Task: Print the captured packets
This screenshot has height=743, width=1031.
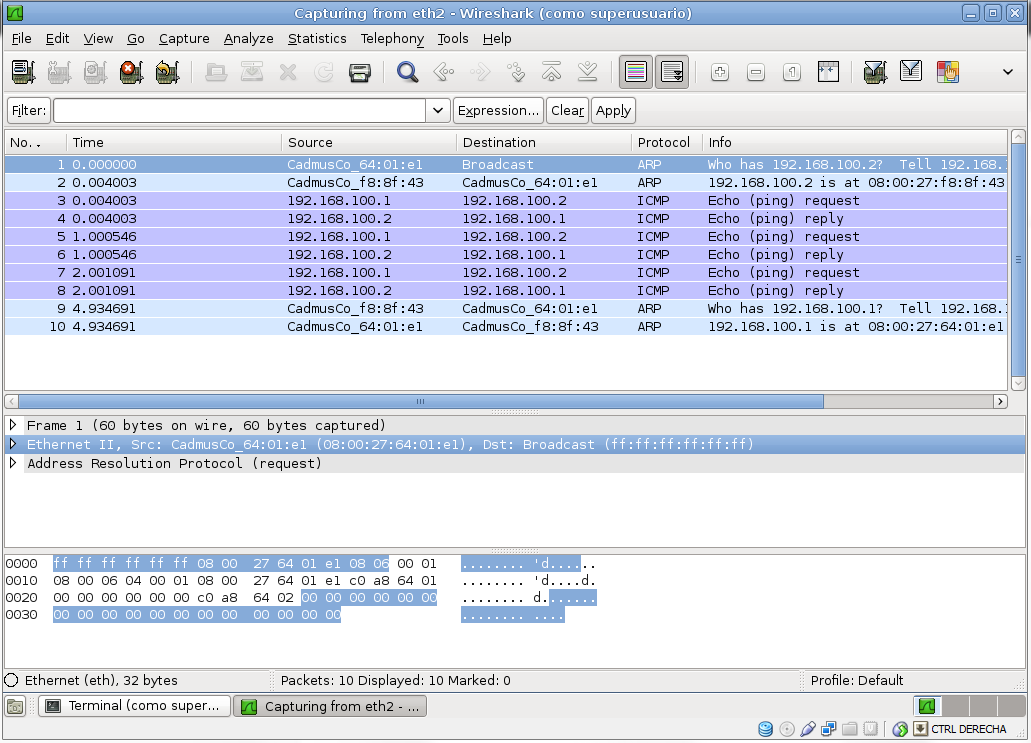Action: coord(359,71)
